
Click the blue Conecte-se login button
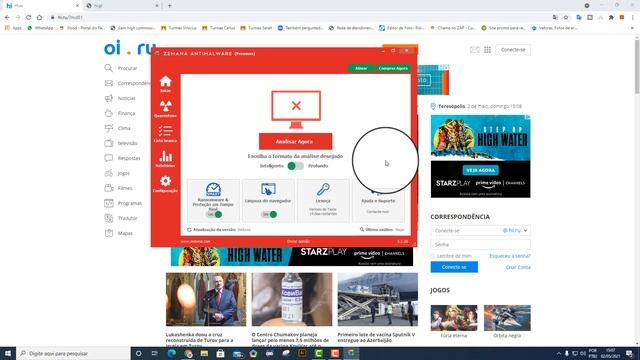[454, 267]
